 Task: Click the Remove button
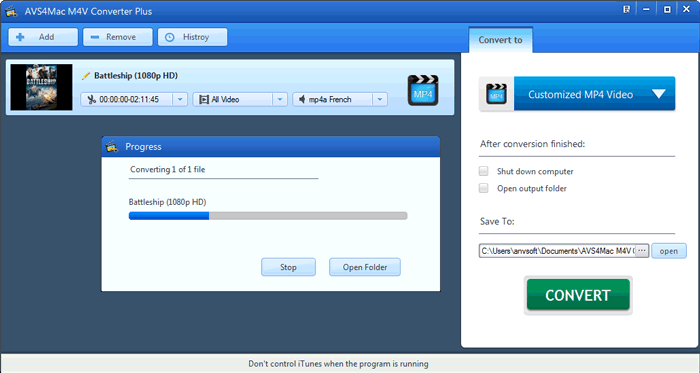click(117, 37)
